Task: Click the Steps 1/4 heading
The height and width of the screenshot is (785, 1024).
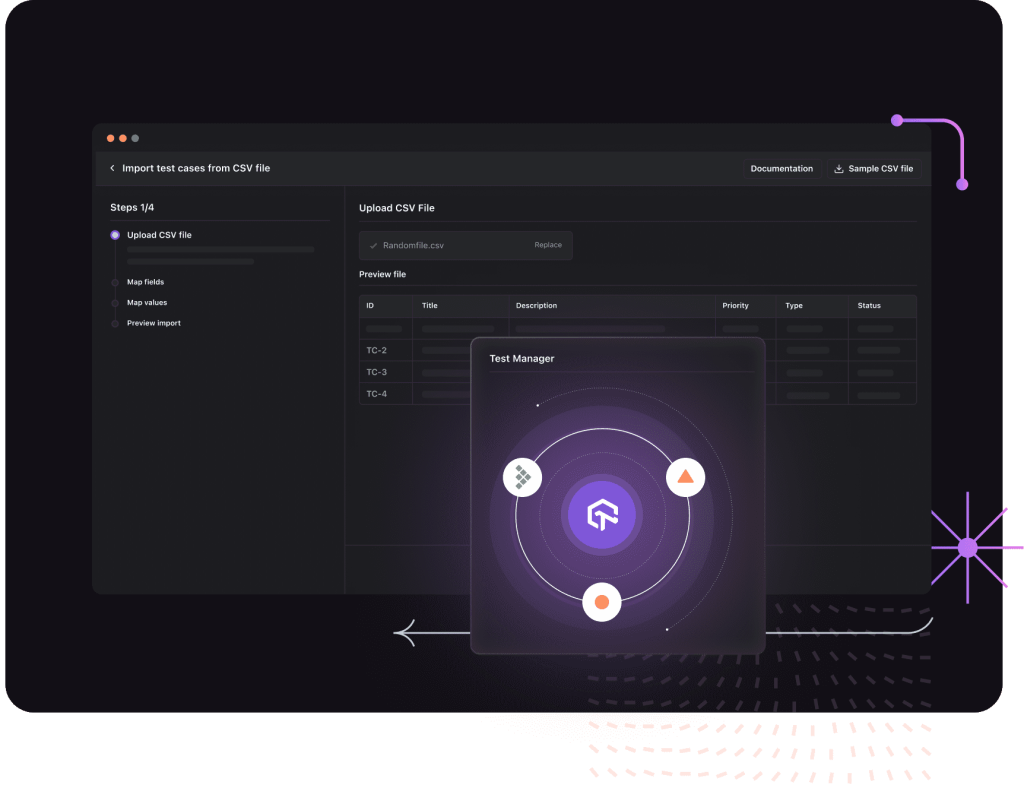Action: 132,208
